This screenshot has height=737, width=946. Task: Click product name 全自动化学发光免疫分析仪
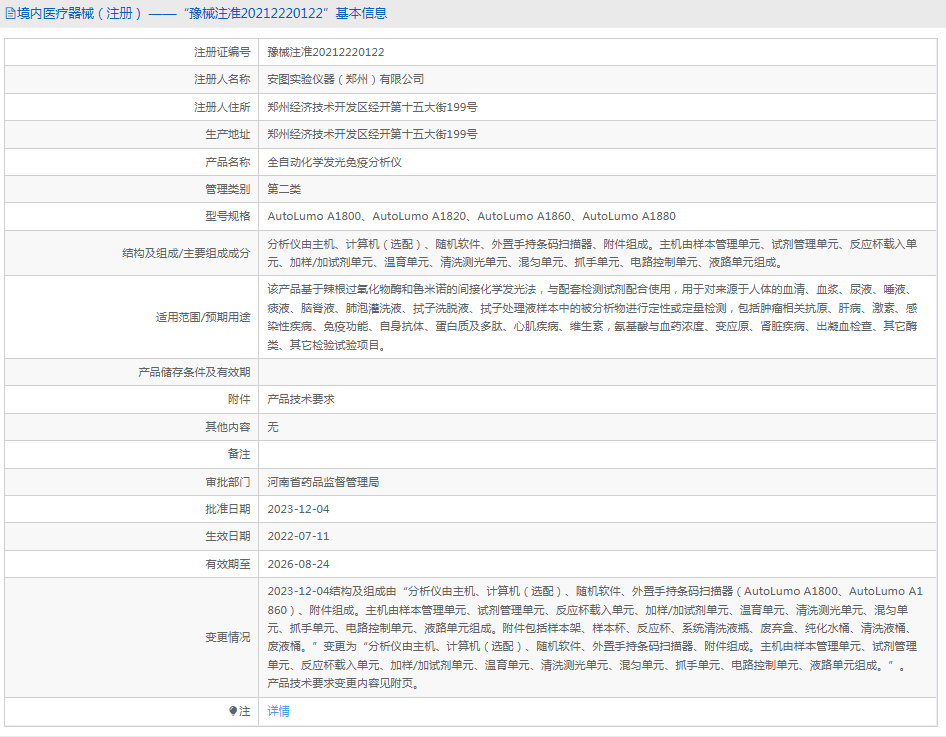tap(334, 162)
